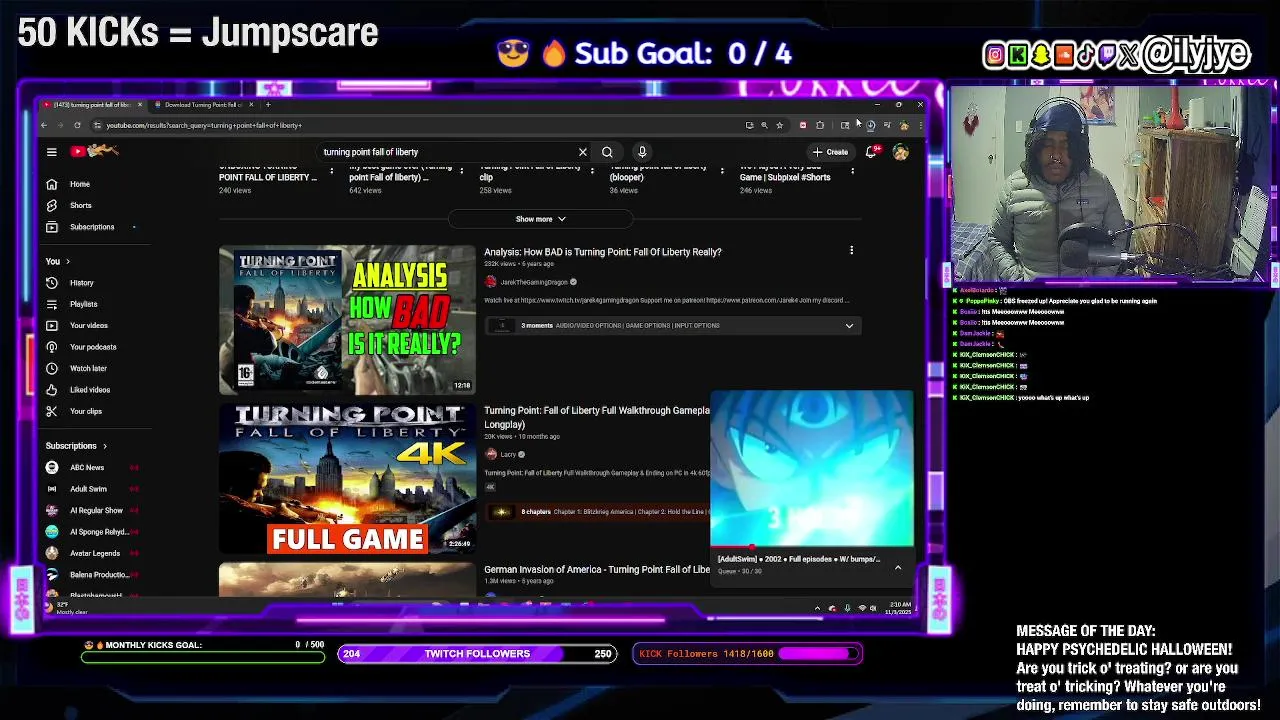Open the YouTube account avatar menu
Viewport: 1280px width, 720px height.
(900, 152)
